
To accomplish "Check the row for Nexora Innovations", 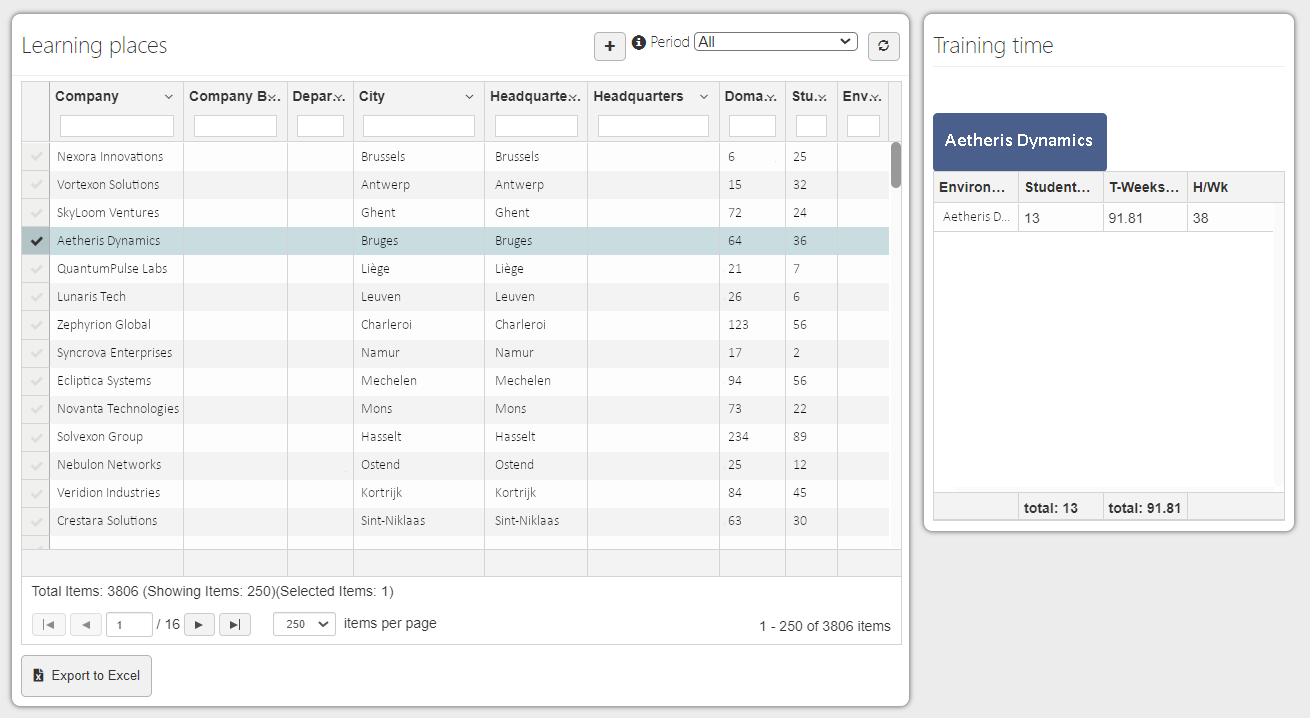I will [x=35, y=156].
